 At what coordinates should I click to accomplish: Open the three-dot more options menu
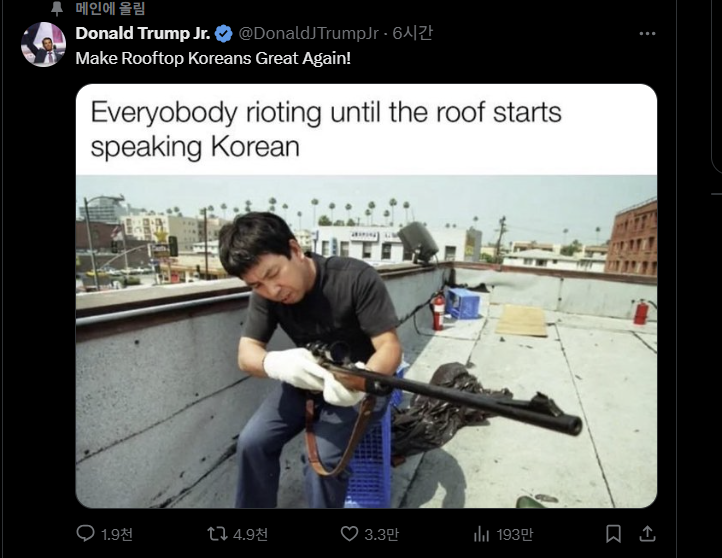click(647, 33)
